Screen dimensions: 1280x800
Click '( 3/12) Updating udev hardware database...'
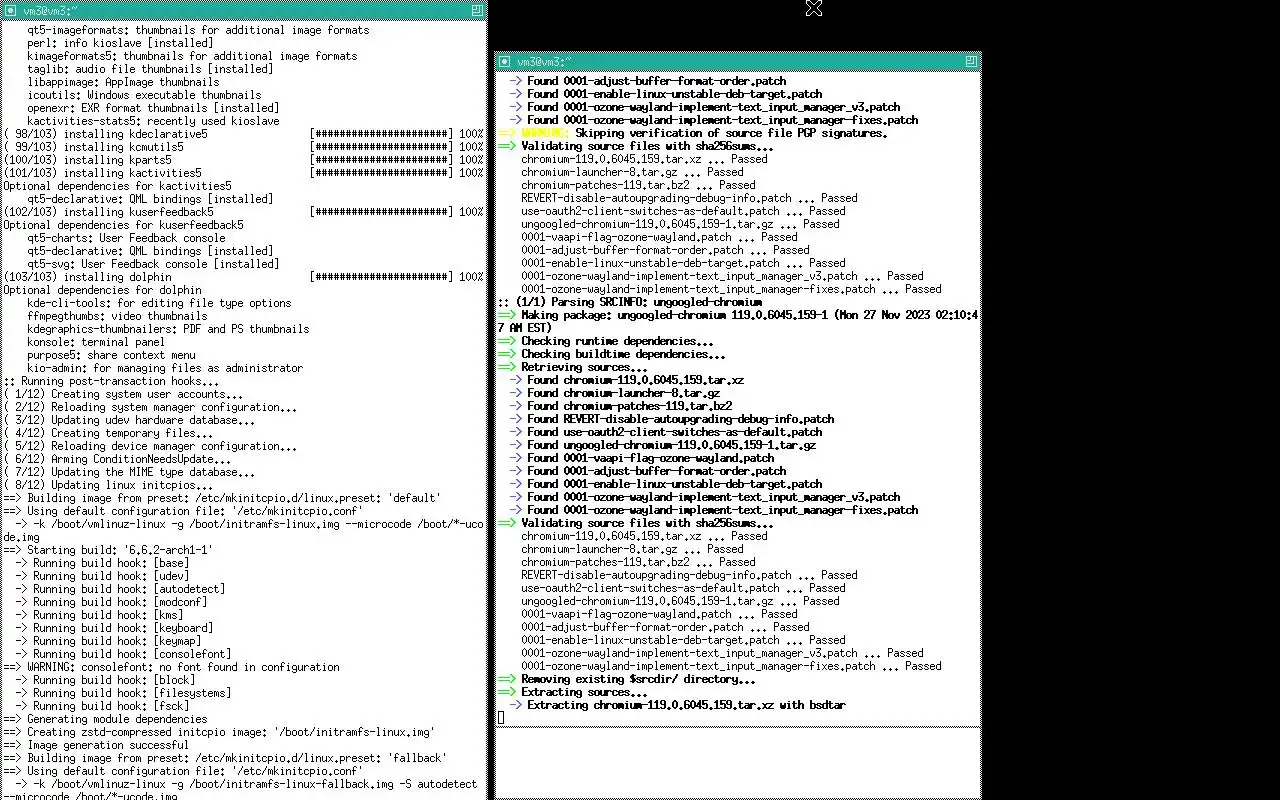132,420
